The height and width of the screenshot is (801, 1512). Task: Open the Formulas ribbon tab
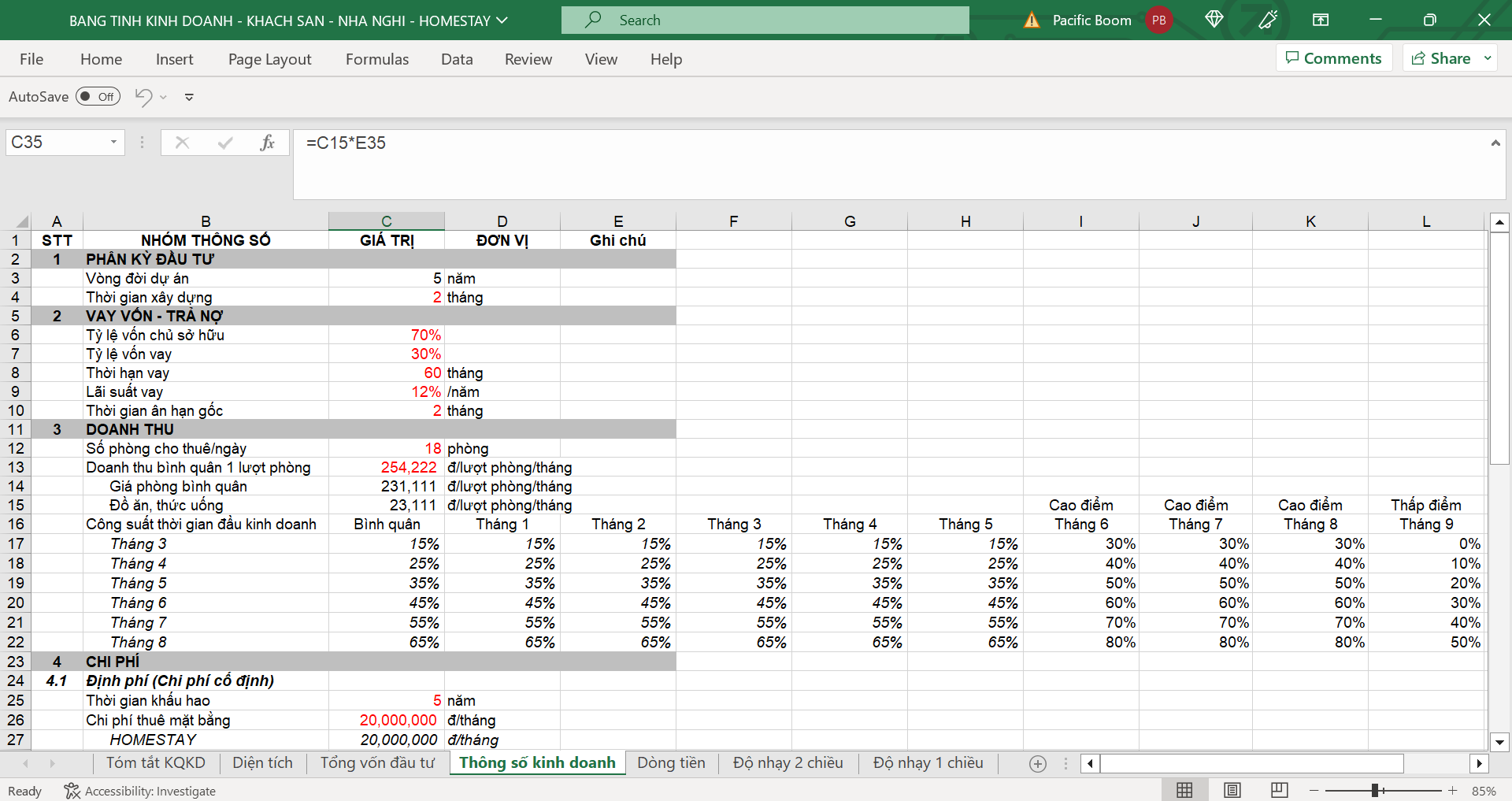pos(377,59)
